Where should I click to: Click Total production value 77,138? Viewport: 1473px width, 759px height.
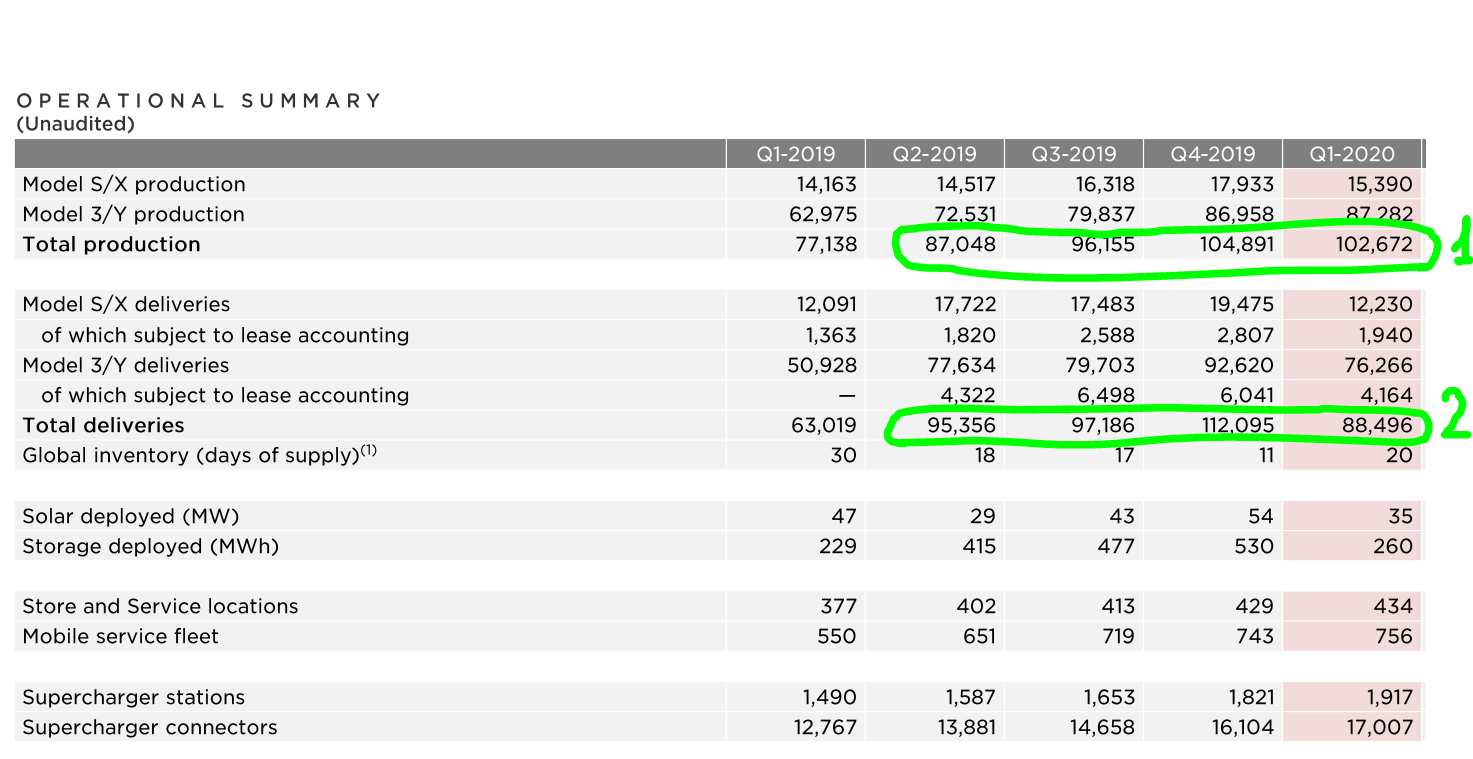pyautogui.click(x=825, y=244)
